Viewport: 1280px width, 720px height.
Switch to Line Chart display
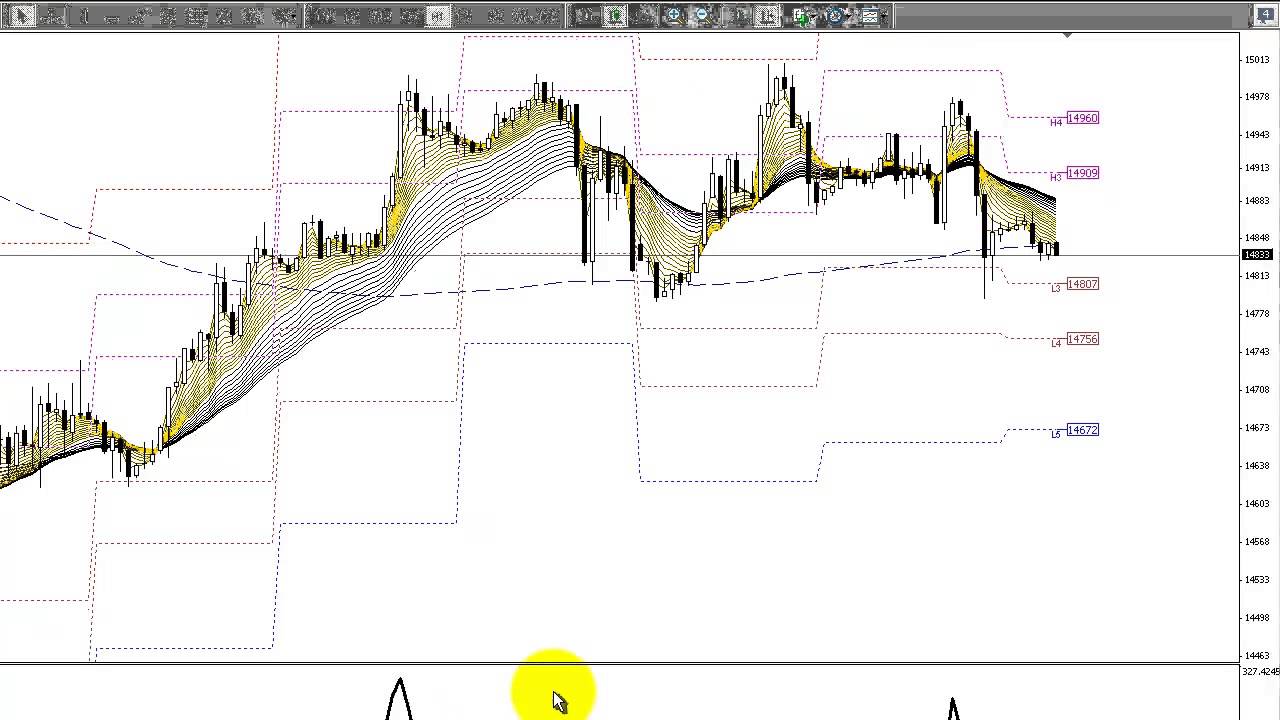644,16
